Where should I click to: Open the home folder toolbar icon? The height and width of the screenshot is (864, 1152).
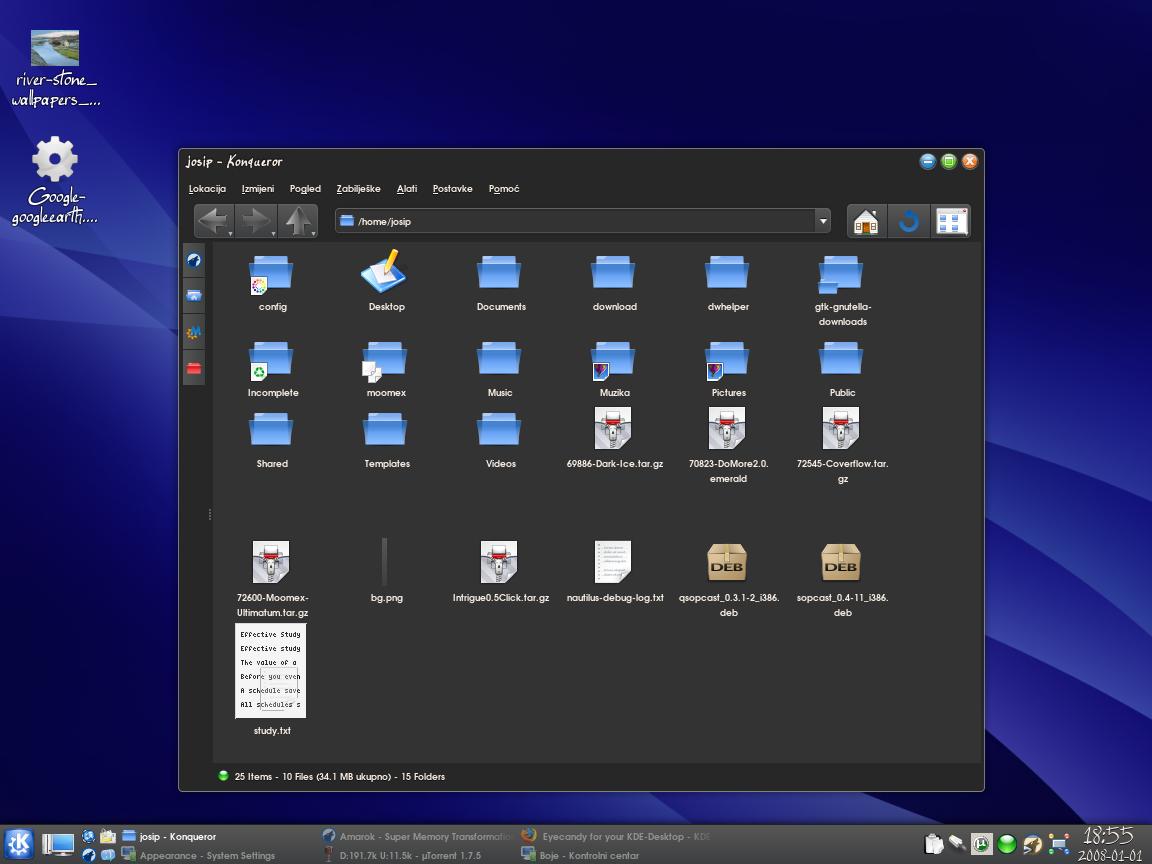[x=866, y=221]
